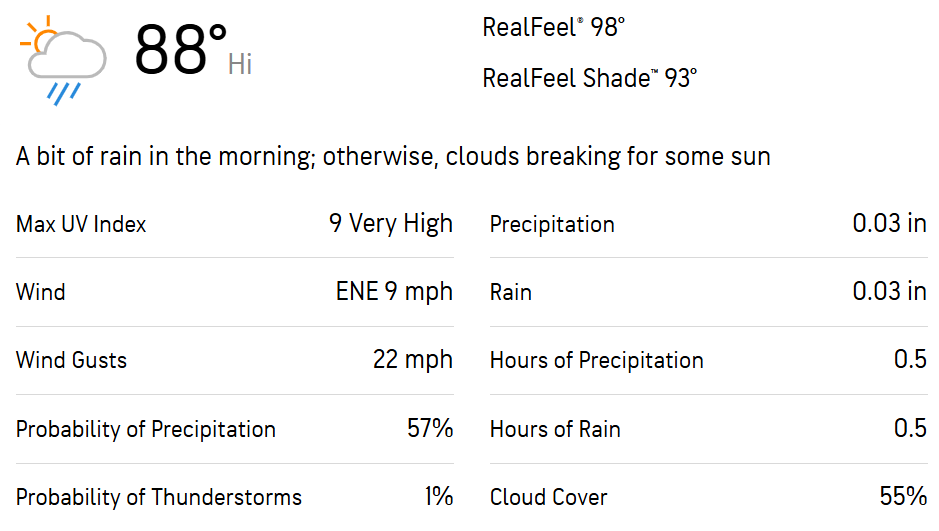Click the Hours of Precipitation label
The height and width of the screenshot is (531, 939).
[596, 360]
